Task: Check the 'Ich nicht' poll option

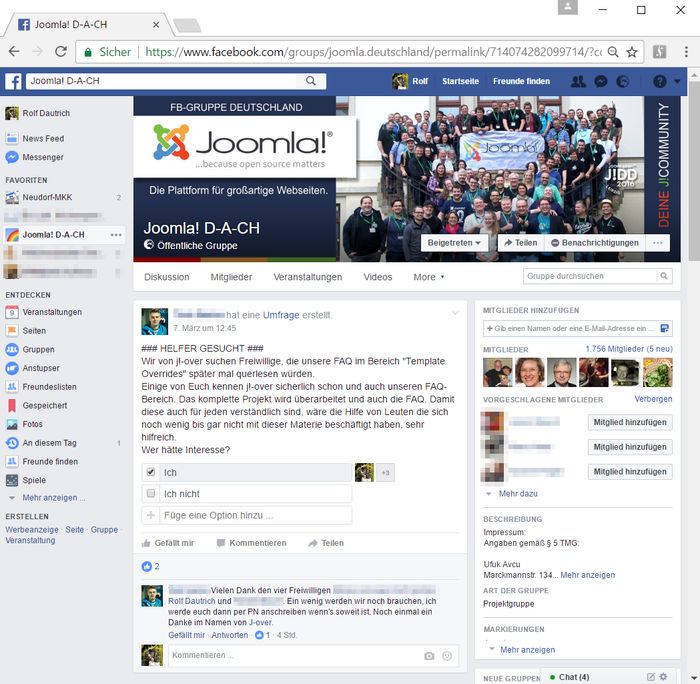Action: pos(150,494)
